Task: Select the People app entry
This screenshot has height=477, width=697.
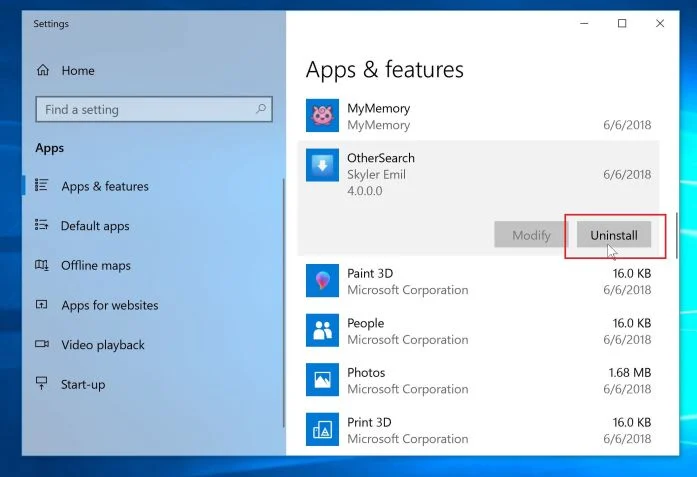Action: coord(478,331)
